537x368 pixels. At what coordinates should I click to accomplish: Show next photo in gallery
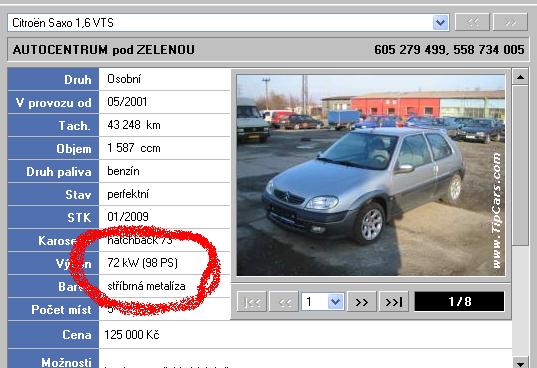point(362,302)
